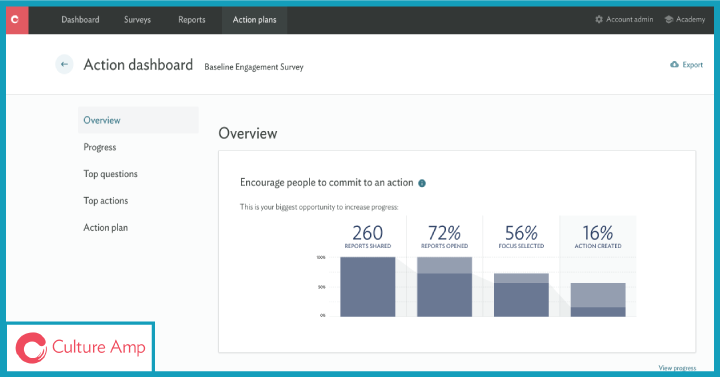The image size is (720, 377).
Task: Click the View progress link
Action: pyautogui.click(x=677, y=368)
